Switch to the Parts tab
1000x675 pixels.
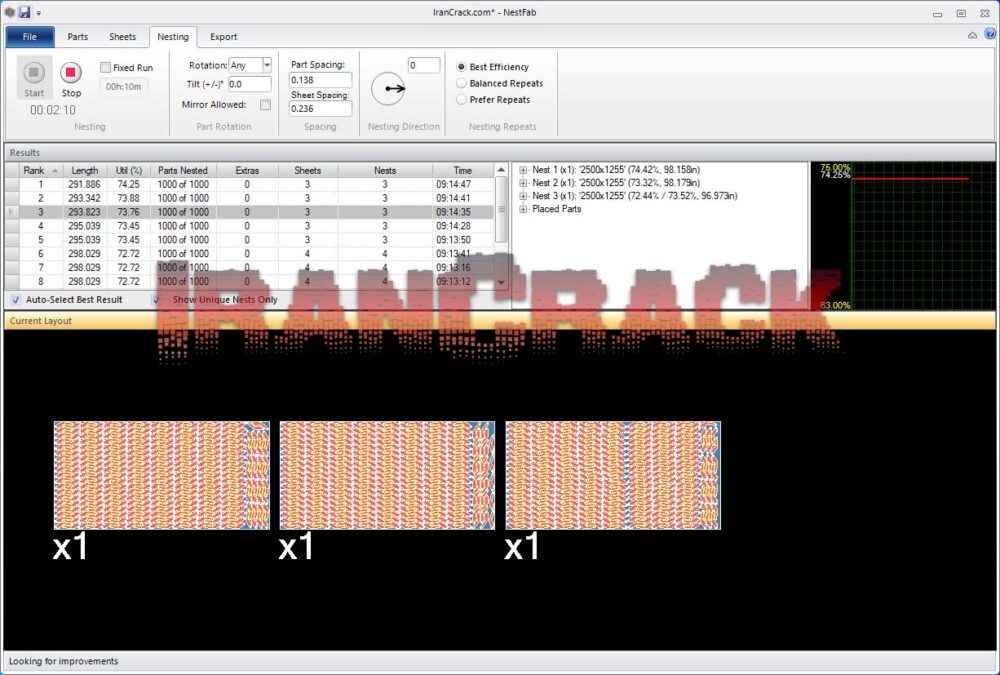78,37
